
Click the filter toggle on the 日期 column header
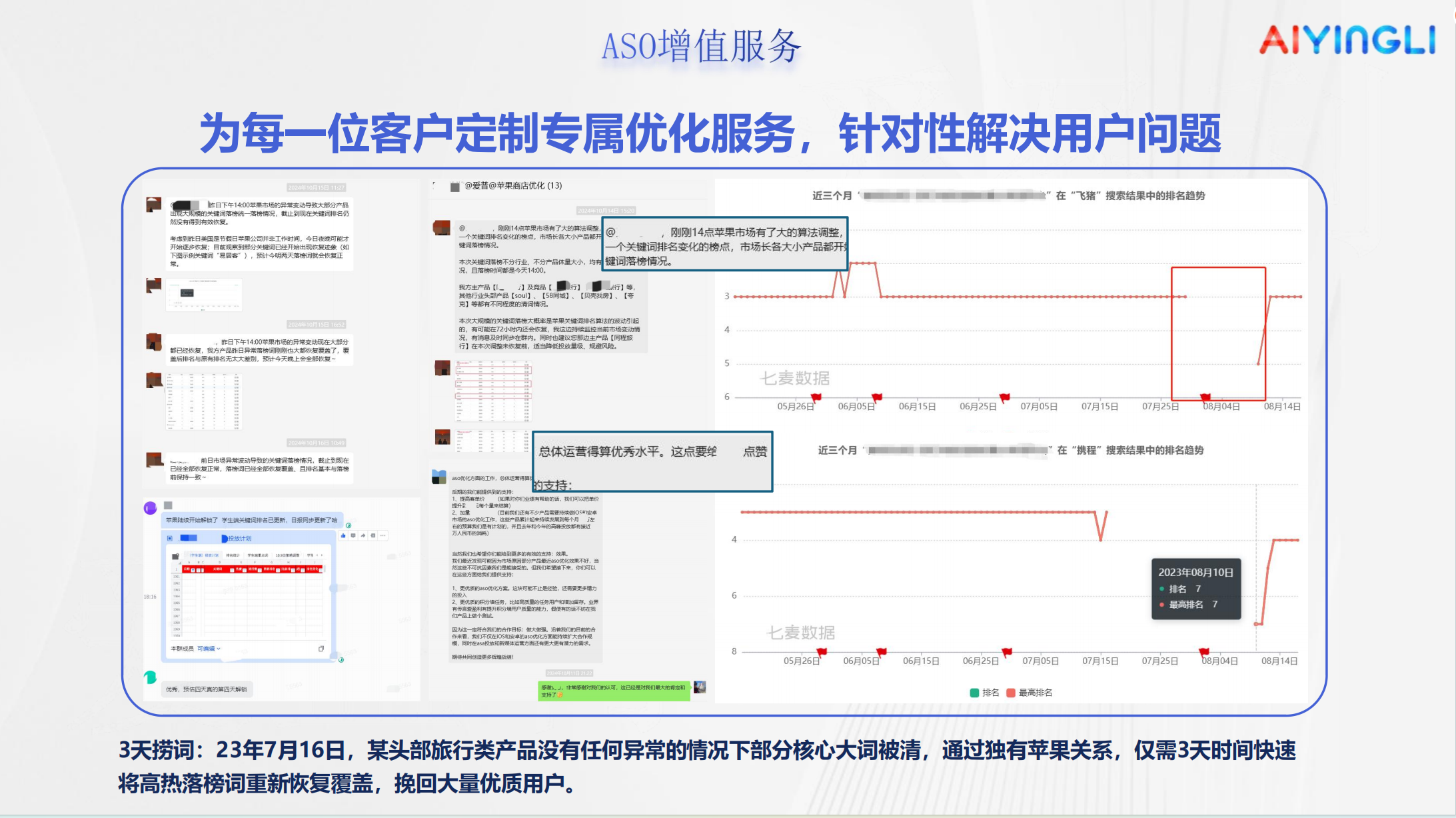click(x=193, y=570)
